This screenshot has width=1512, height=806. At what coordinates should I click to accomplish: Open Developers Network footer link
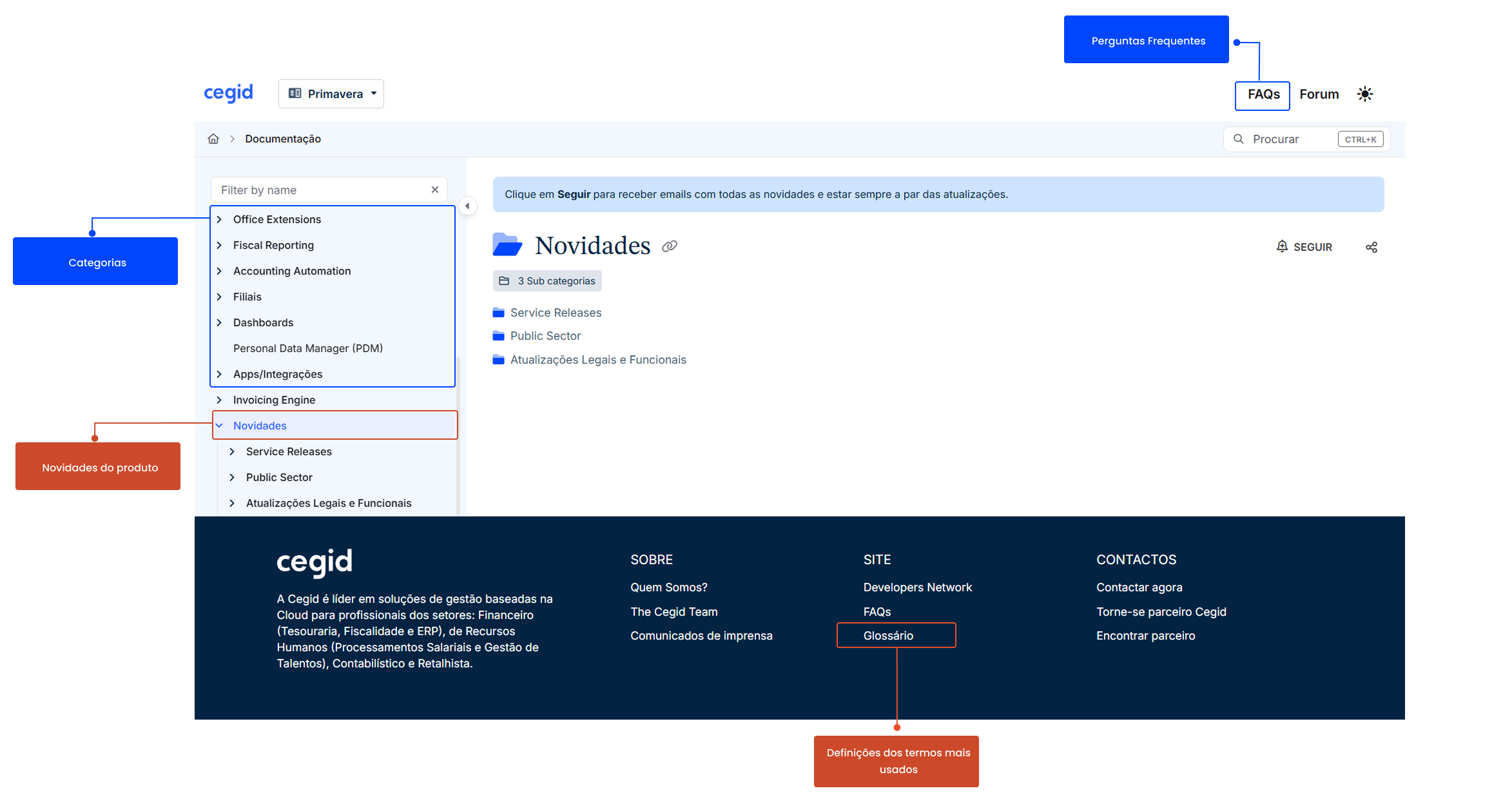[x=917, y=587]
